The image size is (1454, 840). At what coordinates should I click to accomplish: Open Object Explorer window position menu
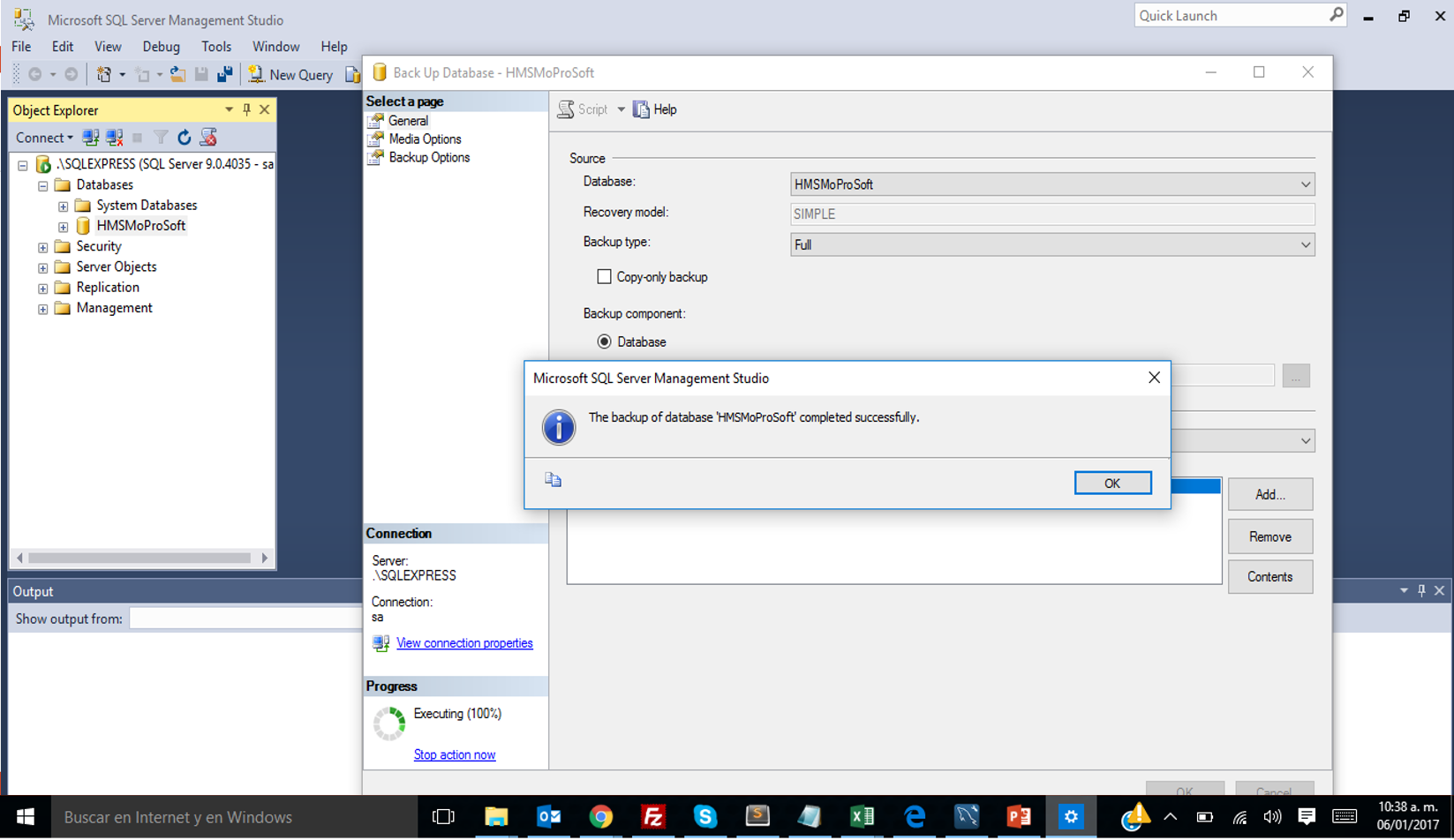[229, 109]
